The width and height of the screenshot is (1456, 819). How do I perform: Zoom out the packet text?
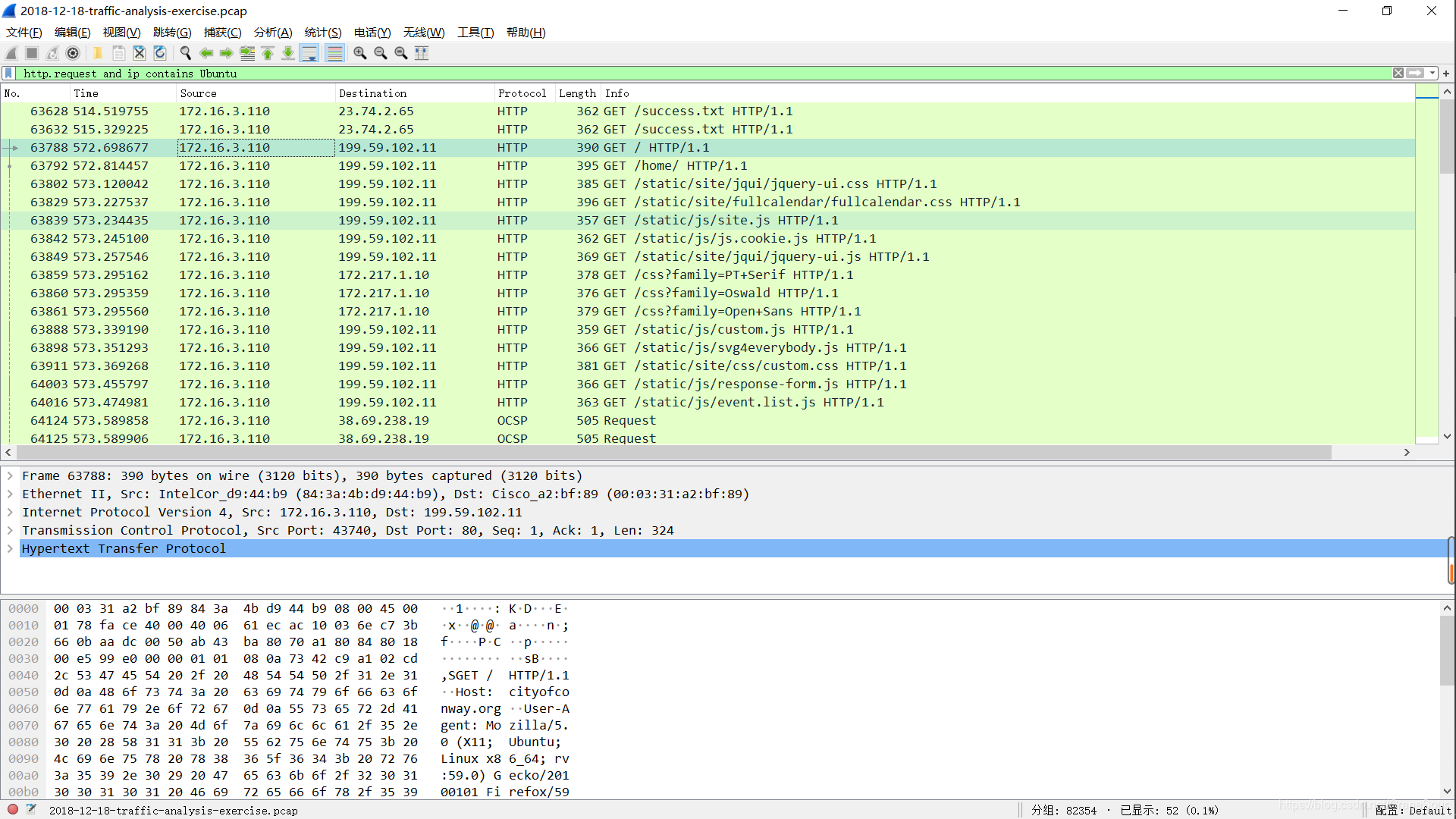(x=381, y=53)
